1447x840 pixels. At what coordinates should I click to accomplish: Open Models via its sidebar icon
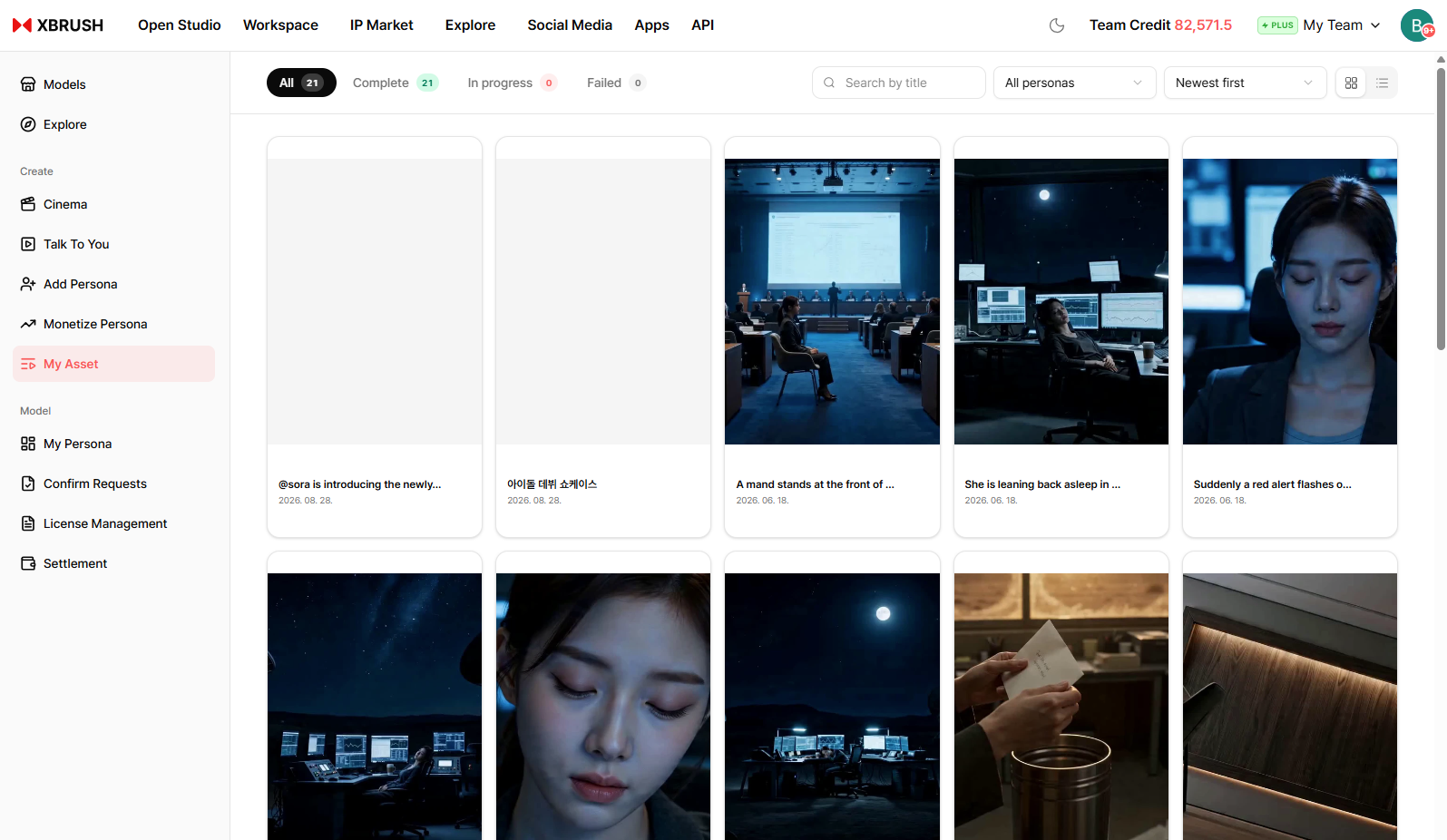tap(28, 84)
